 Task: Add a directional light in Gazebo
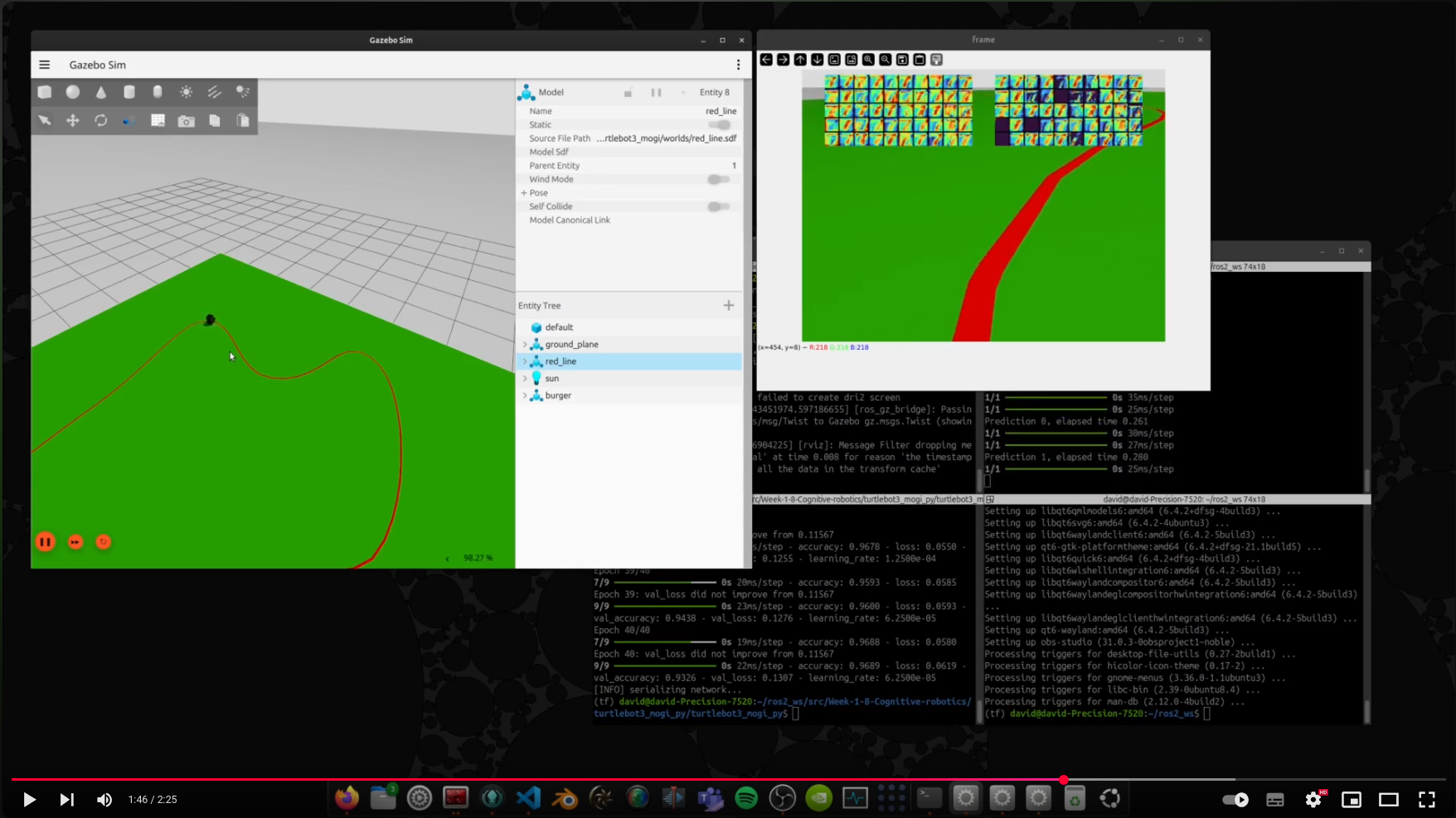[214, 92]
